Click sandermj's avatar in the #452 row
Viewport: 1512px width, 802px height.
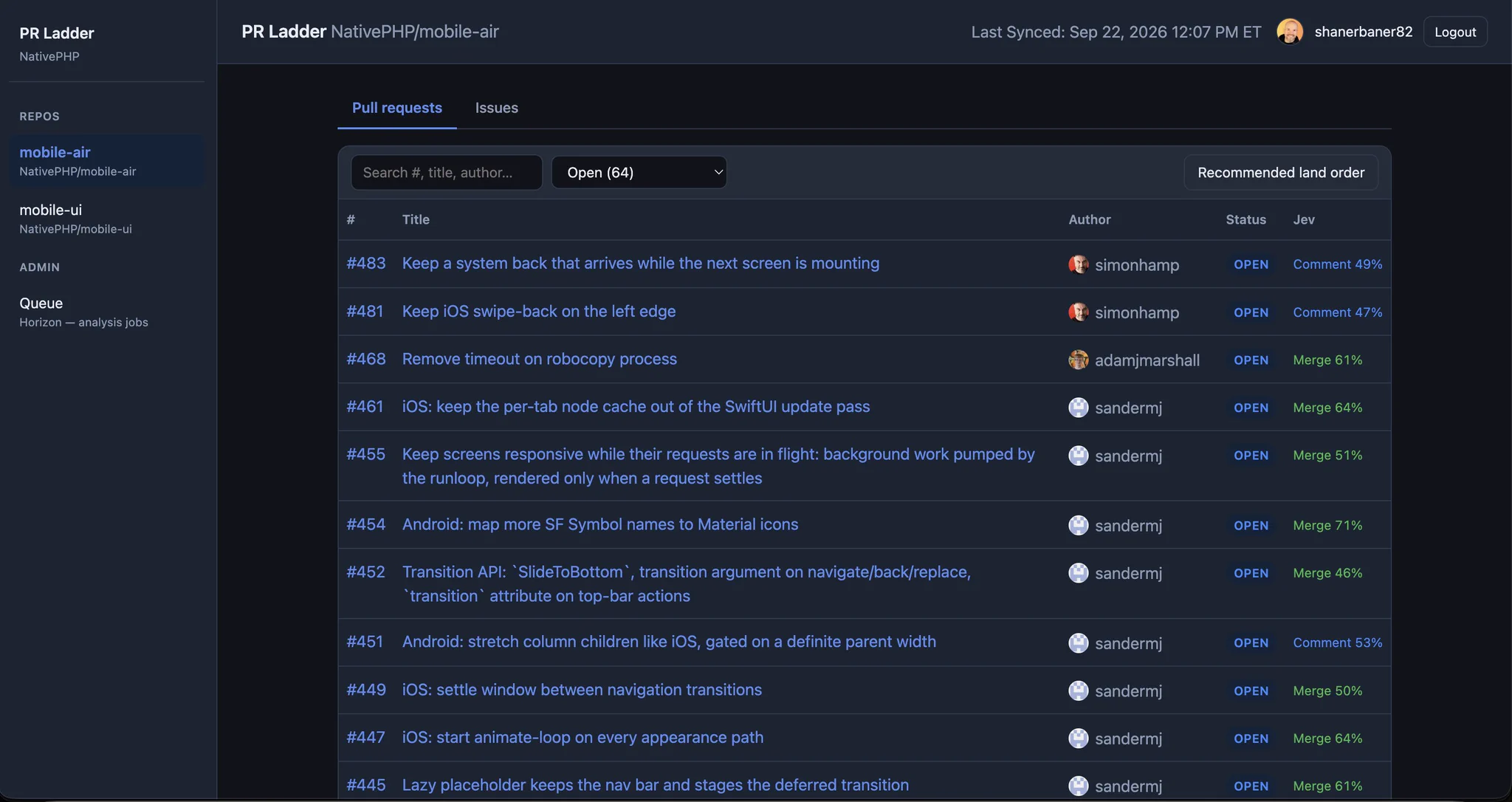(1079, 573)
